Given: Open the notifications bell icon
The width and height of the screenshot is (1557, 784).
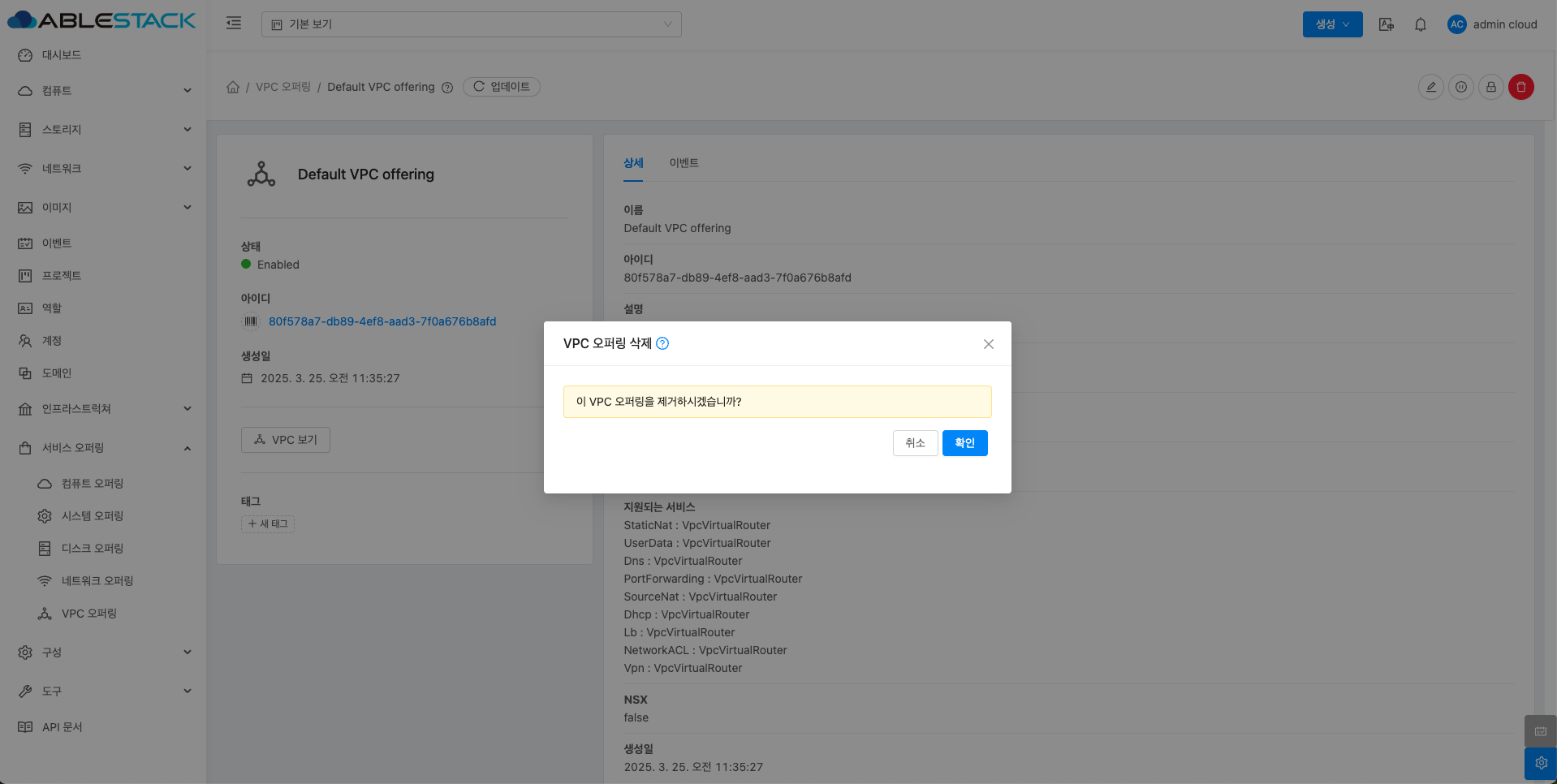Looking at the screenshot, I should 1420,24.
